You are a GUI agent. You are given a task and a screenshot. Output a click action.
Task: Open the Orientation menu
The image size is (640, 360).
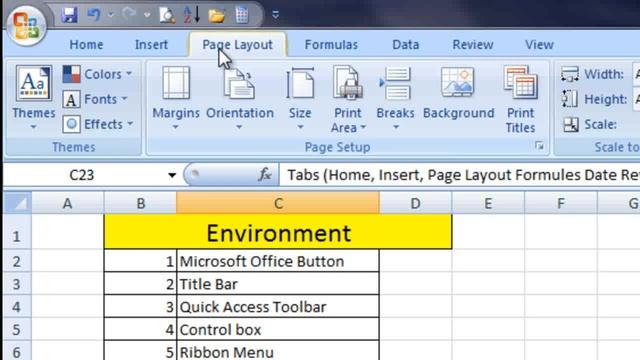tap(240, 98)
